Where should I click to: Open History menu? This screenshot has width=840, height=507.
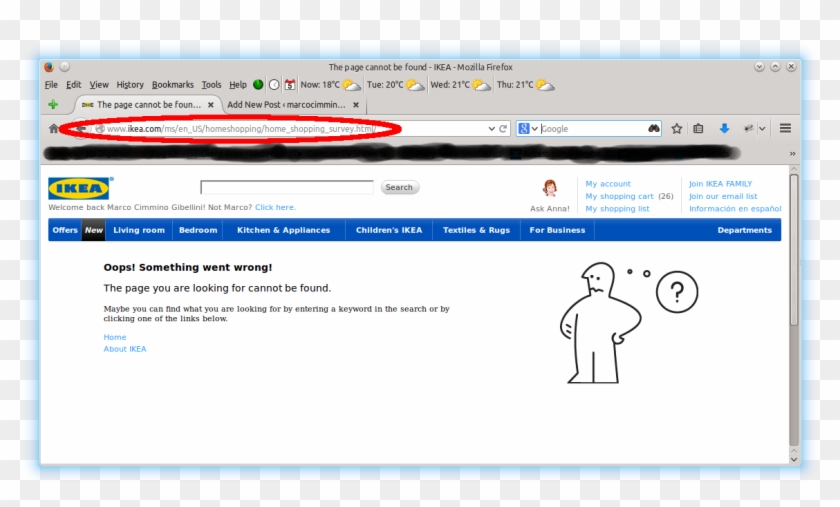coord(130,85)
